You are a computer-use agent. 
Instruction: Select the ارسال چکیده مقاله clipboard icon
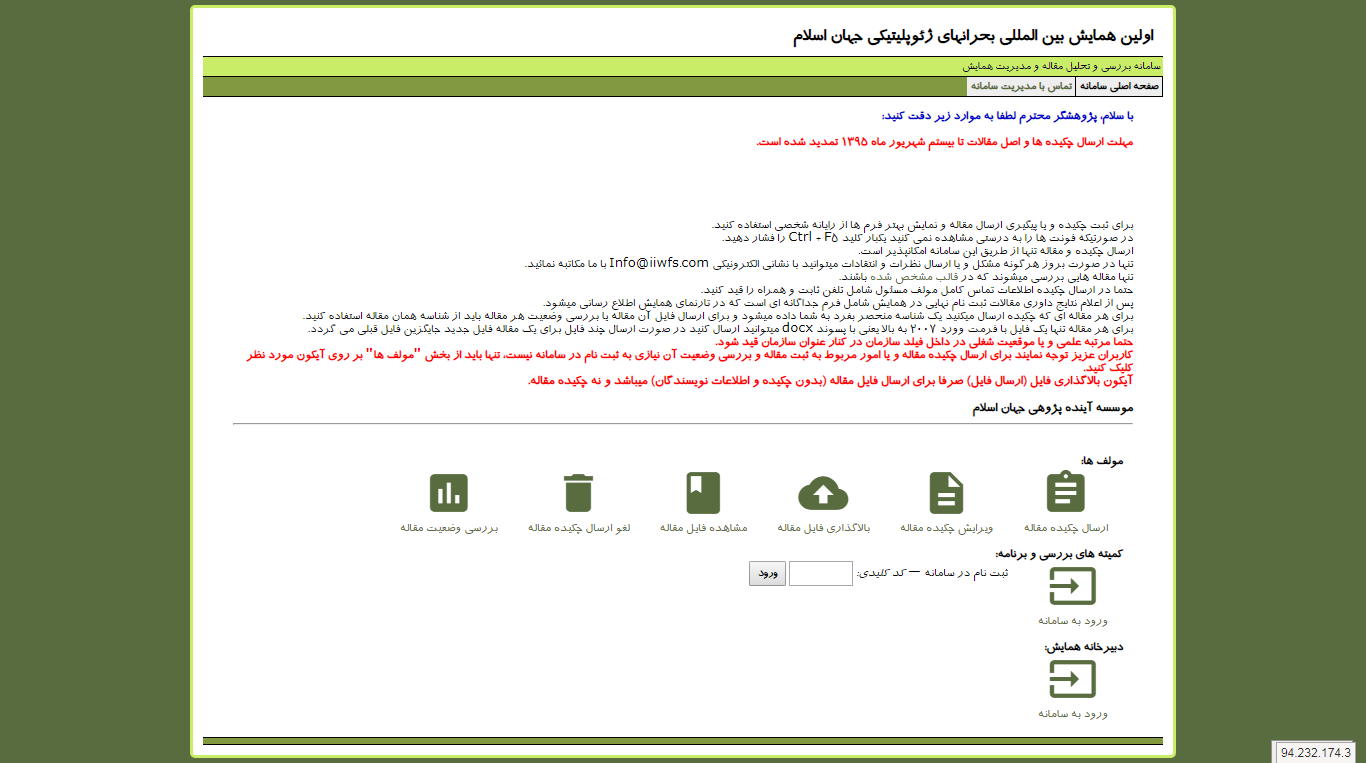[x=1065, y=491]
